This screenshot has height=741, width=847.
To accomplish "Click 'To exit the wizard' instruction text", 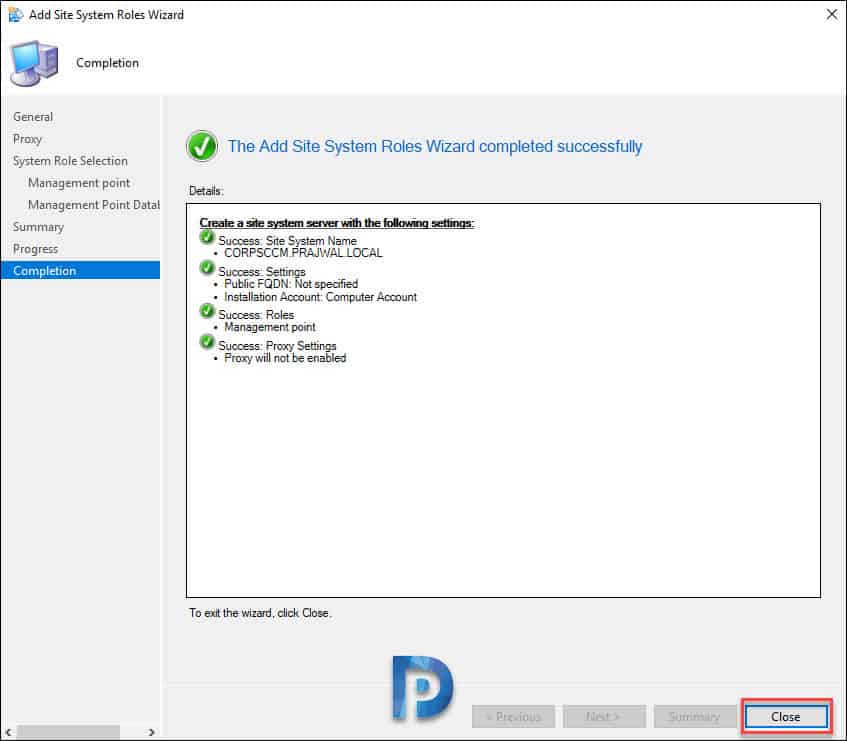I will tap(260, 613).
